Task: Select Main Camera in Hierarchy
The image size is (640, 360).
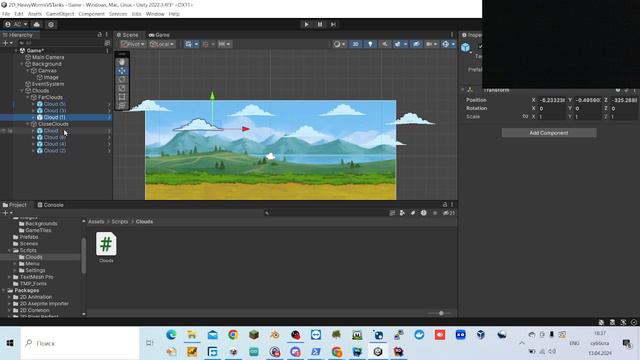Action: tap(48, 58)
